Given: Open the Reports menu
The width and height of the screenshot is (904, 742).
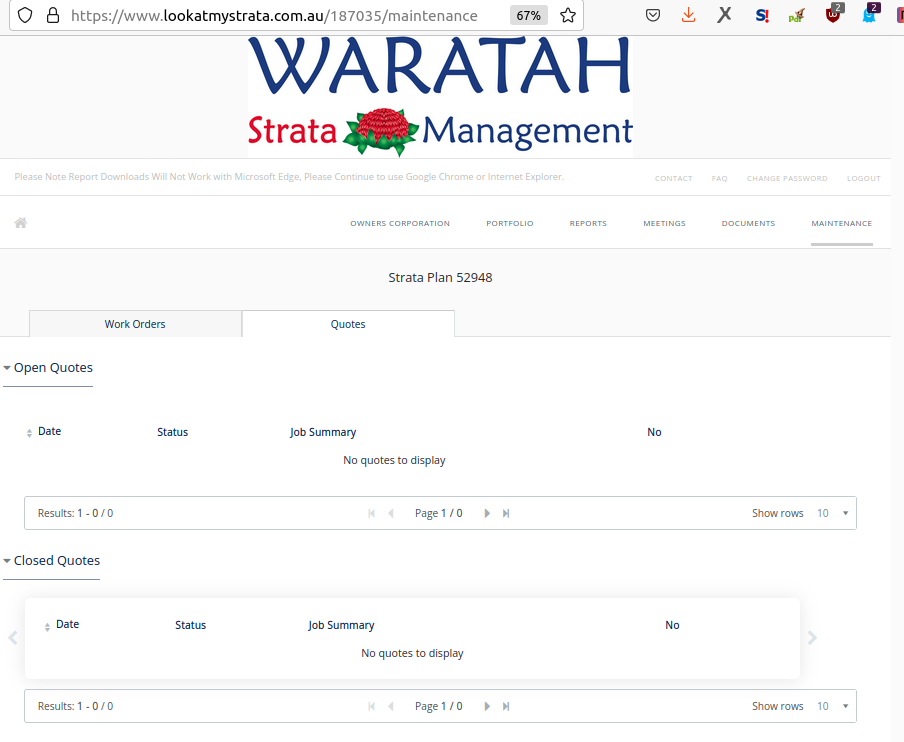Looking at the screenshot, I should coord(588,223).
